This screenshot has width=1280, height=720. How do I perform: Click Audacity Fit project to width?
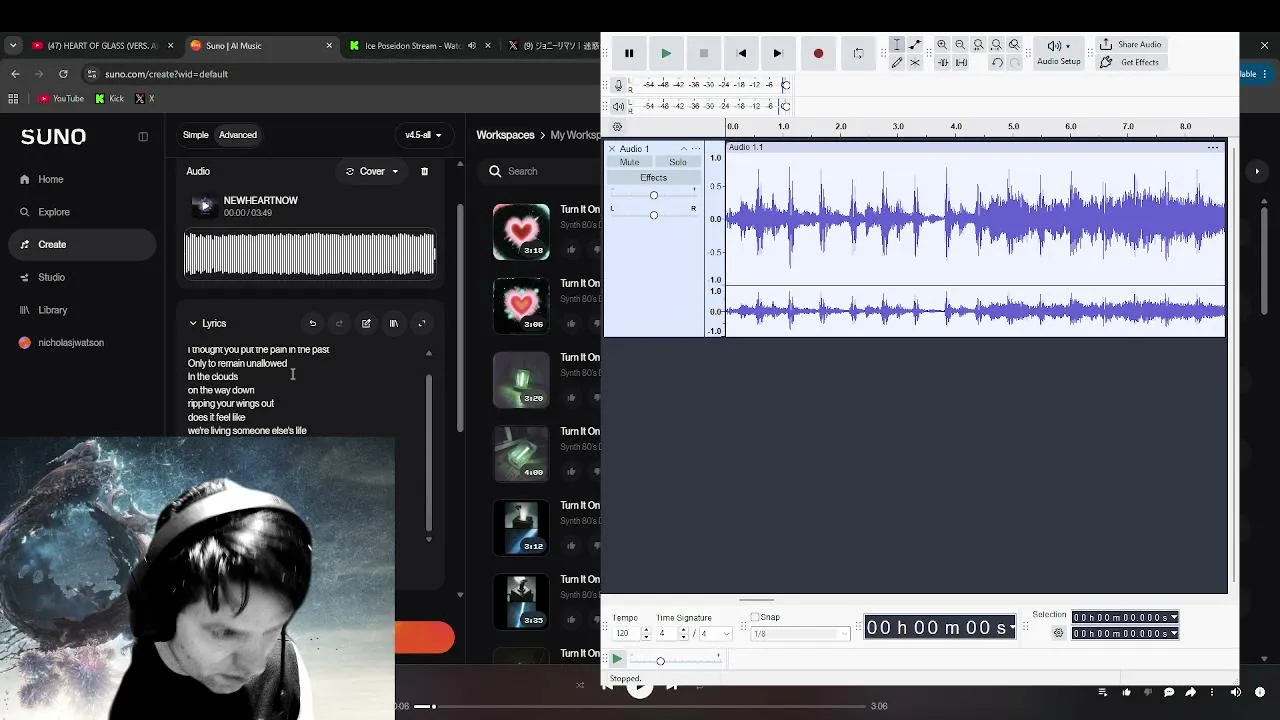click(996, 45)
